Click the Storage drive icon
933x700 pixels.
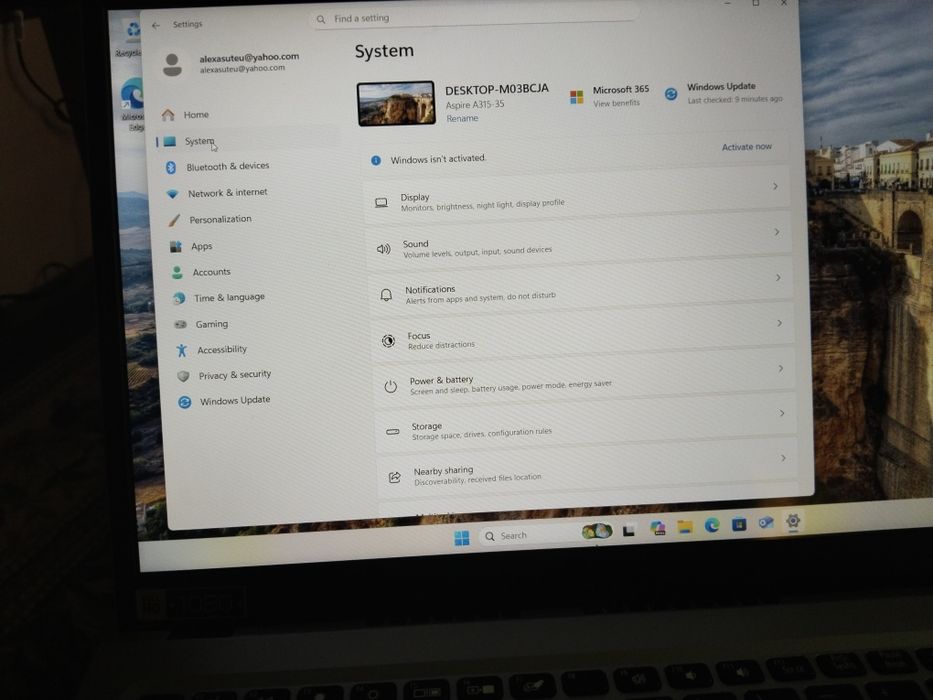click(x=393, y=432)
